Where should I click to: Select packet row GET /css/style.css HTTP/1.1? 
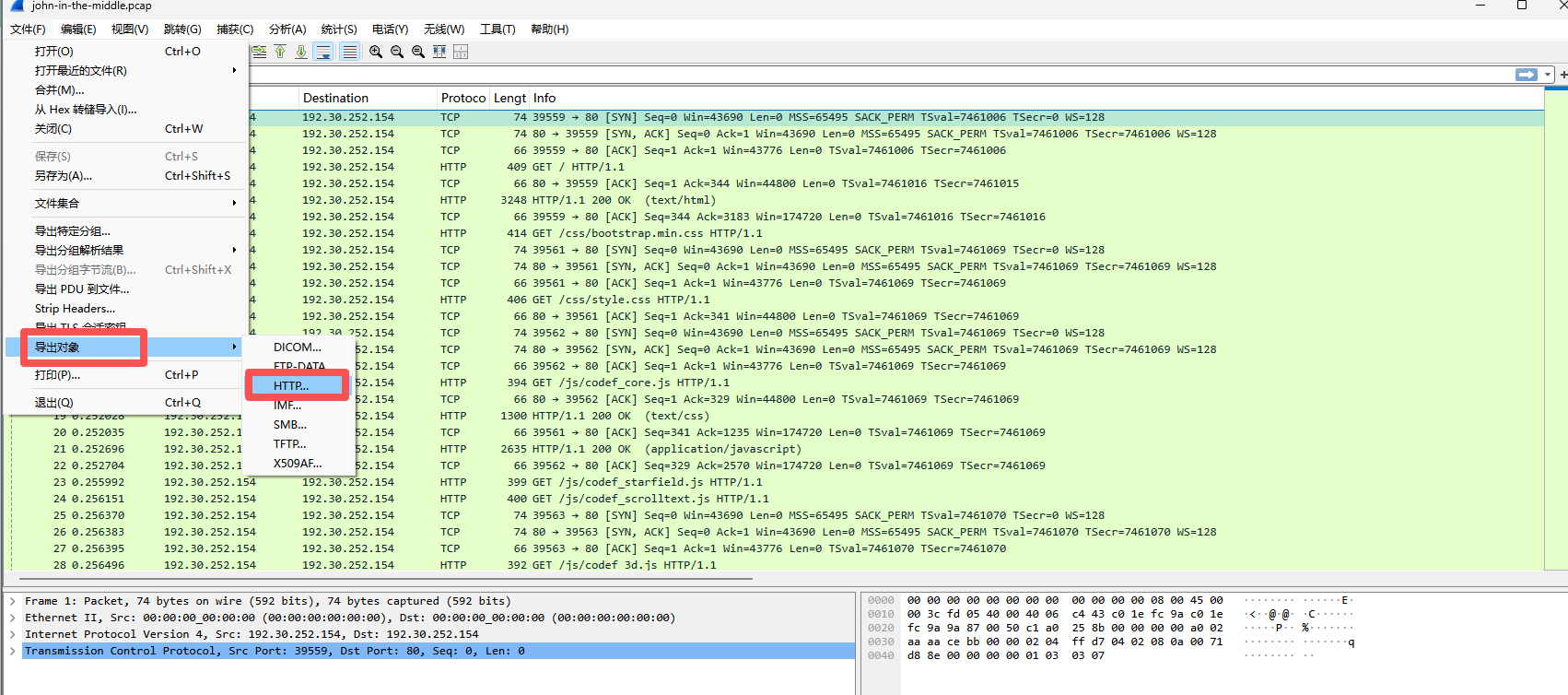click(x=896, y=300)
